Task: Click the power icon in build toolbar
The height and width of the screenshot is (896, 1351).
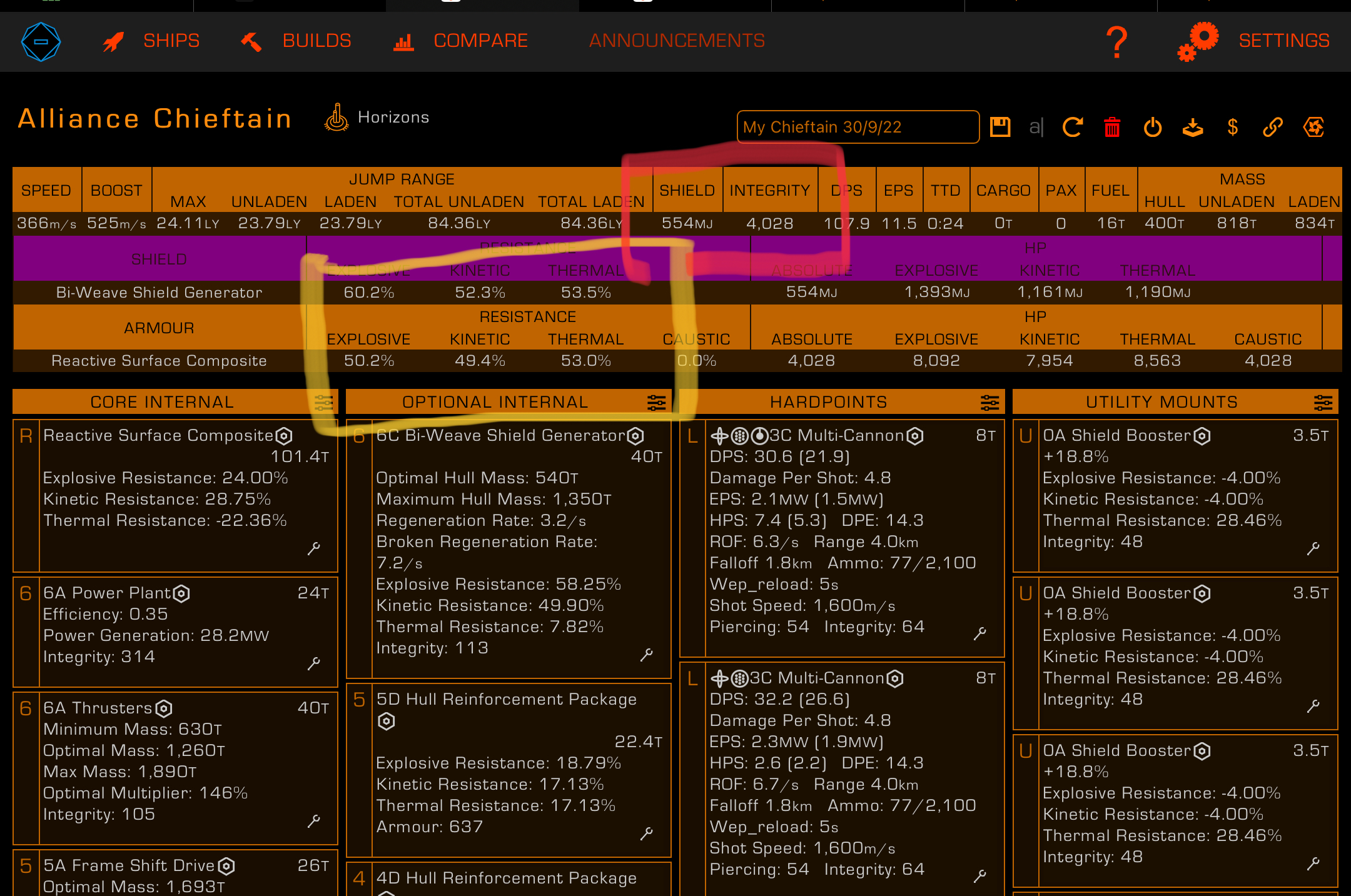Action: (1153, 127)
